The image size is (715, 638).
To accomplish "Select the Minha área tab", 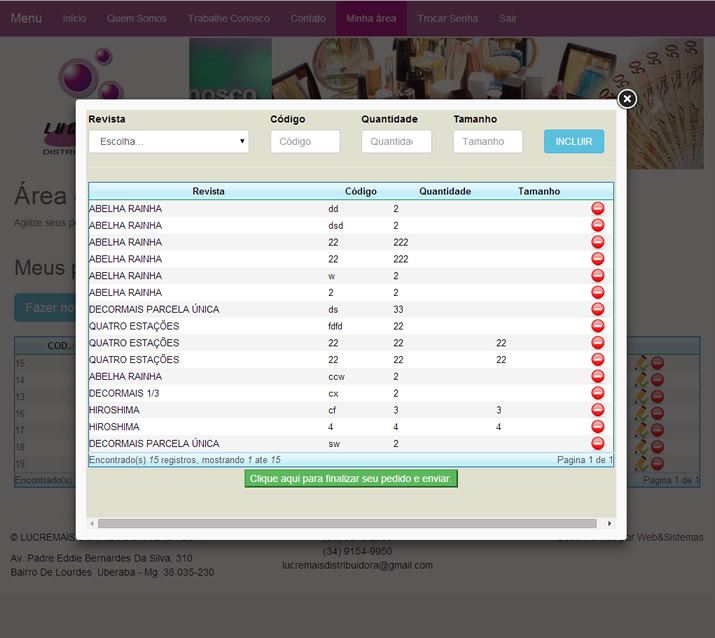I will tap(371, 18).
